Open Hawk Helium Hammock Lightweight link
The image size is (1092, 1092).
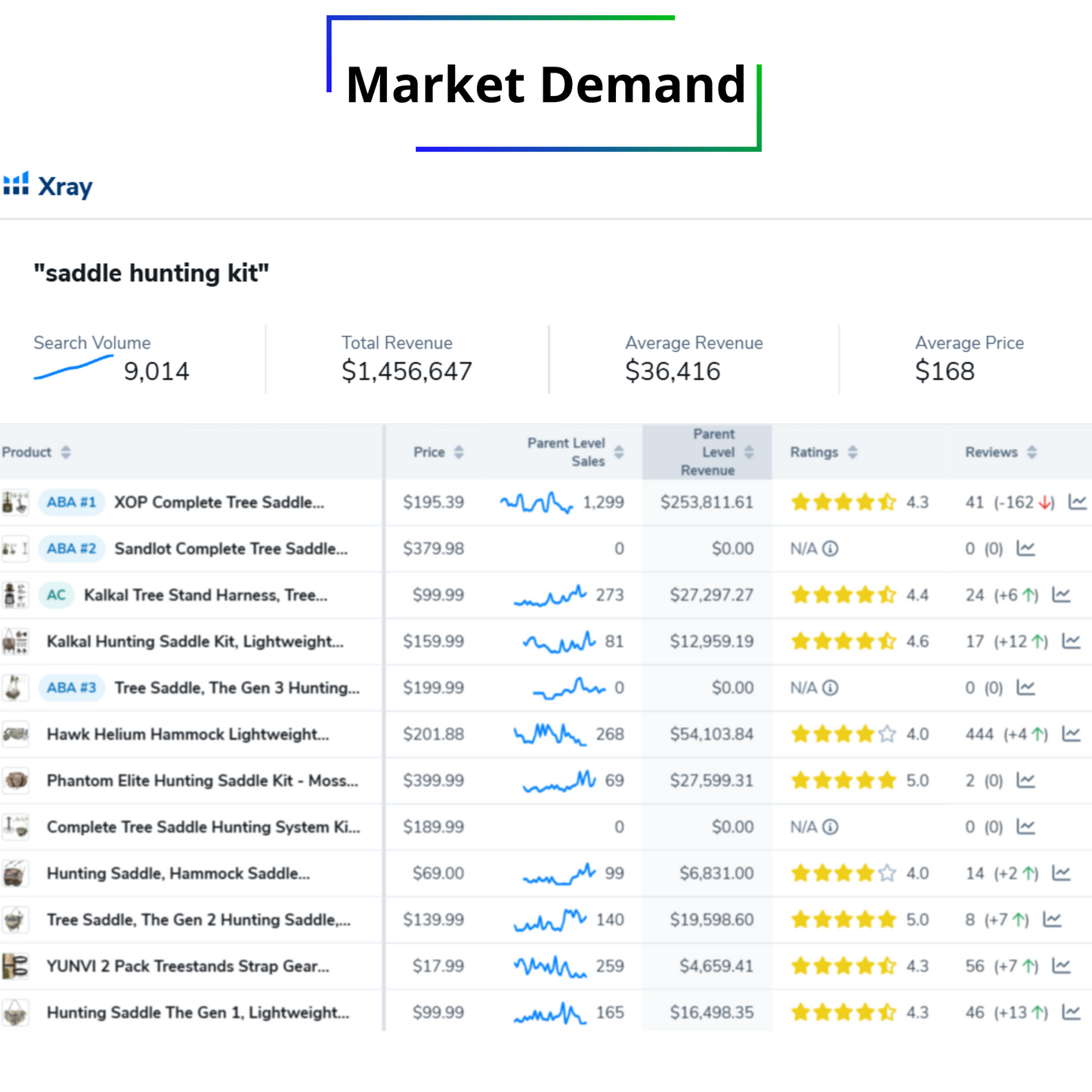click(x=188, y=735)
